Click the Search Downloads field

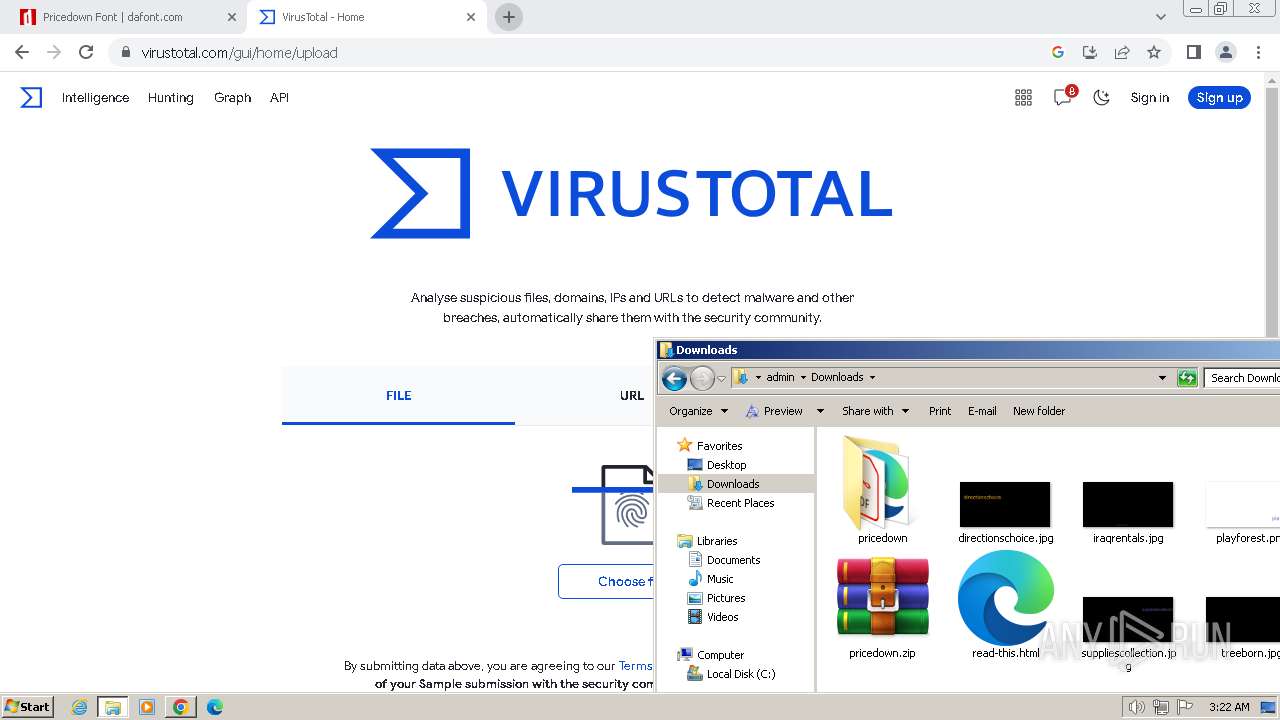[1242, 378]
